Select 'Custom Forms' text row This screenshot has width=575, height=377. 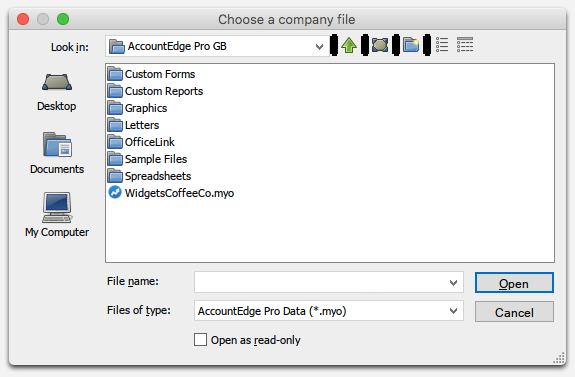(160, 74)
